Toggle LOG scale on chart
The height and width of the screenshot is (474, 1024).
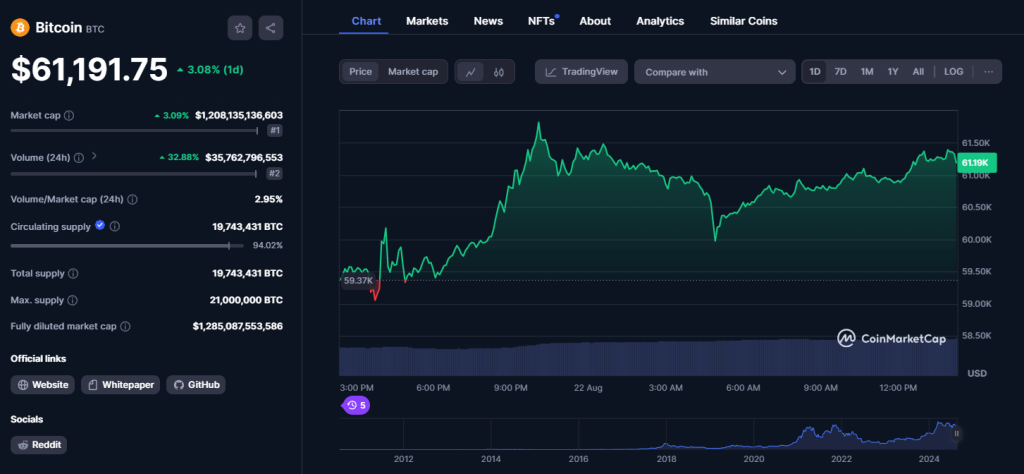point(953,72)
